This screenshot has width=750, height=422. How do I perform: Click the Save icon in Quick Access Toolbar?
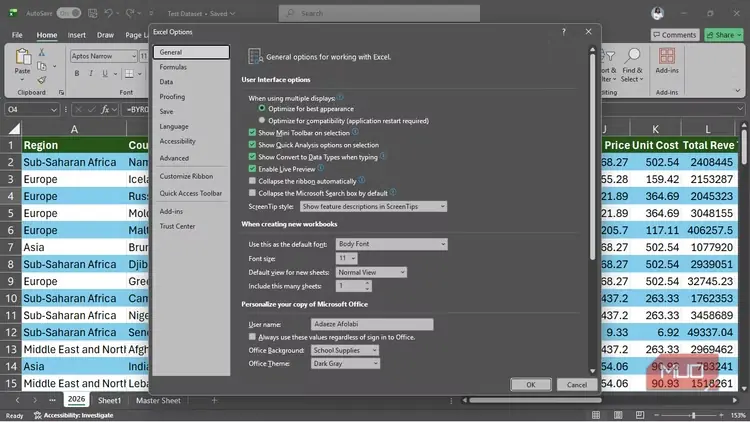(93, 13)
